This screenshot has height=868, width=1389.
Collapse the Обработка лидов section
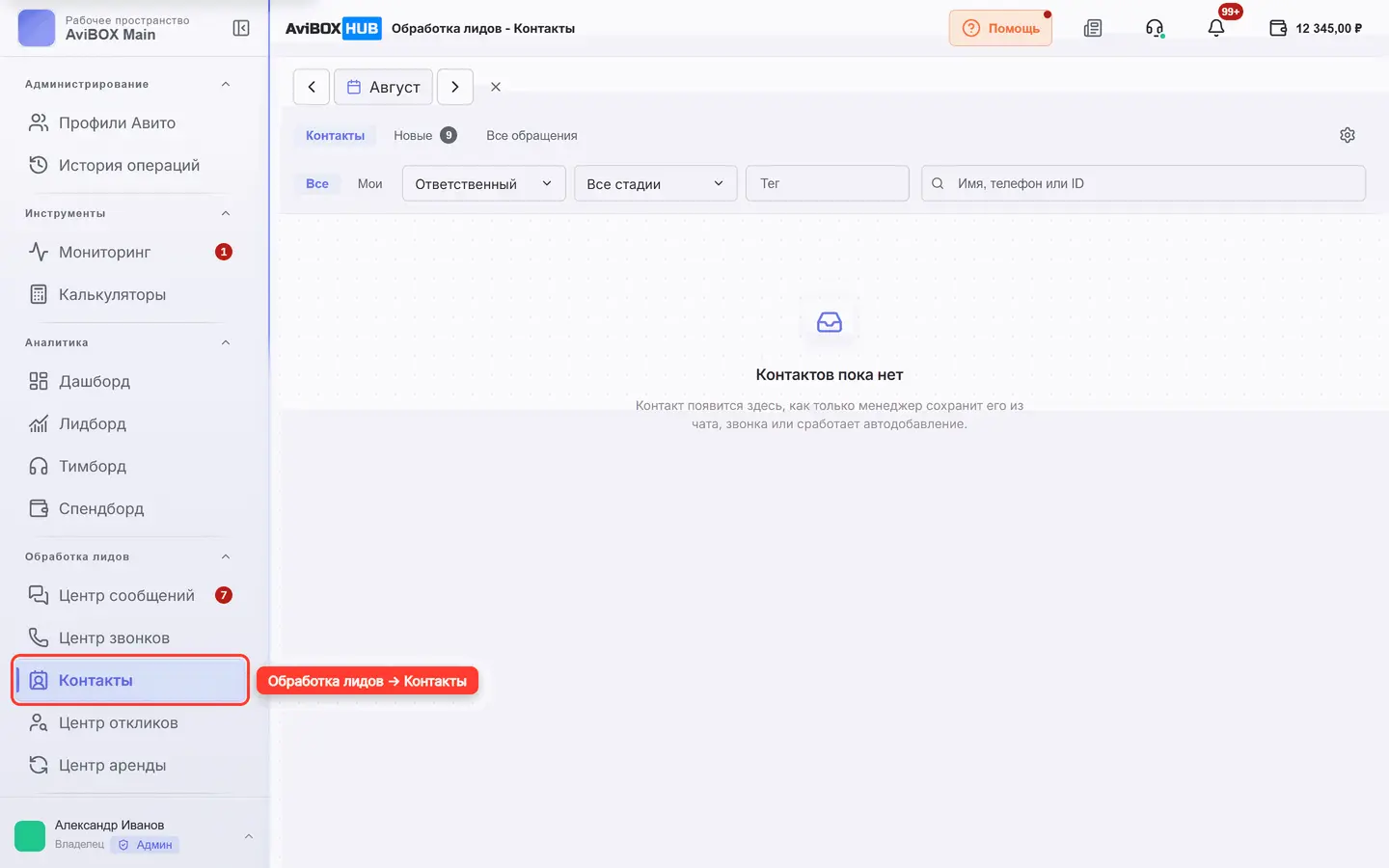click(226, 556)
